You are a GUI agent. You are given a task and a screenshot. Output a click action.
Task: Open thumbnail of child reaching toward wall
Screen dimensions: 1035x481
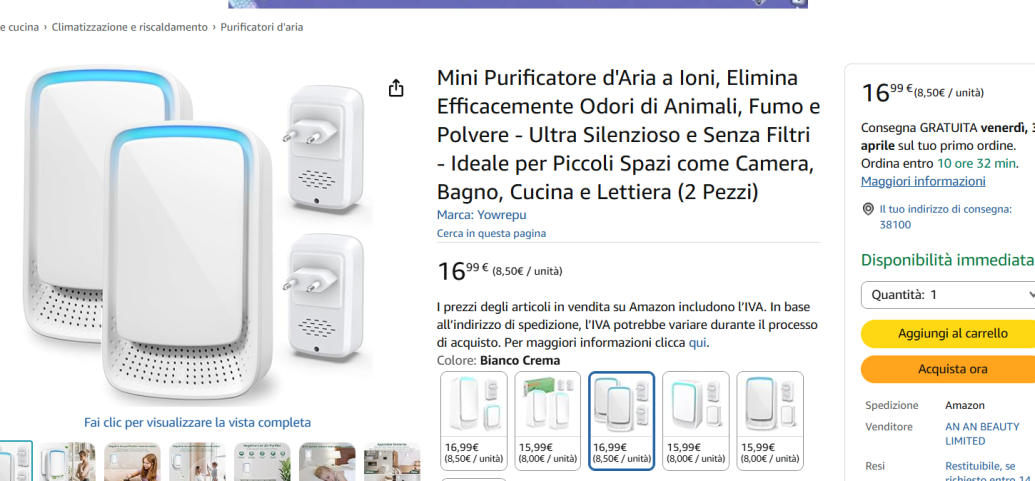(197, 462)
